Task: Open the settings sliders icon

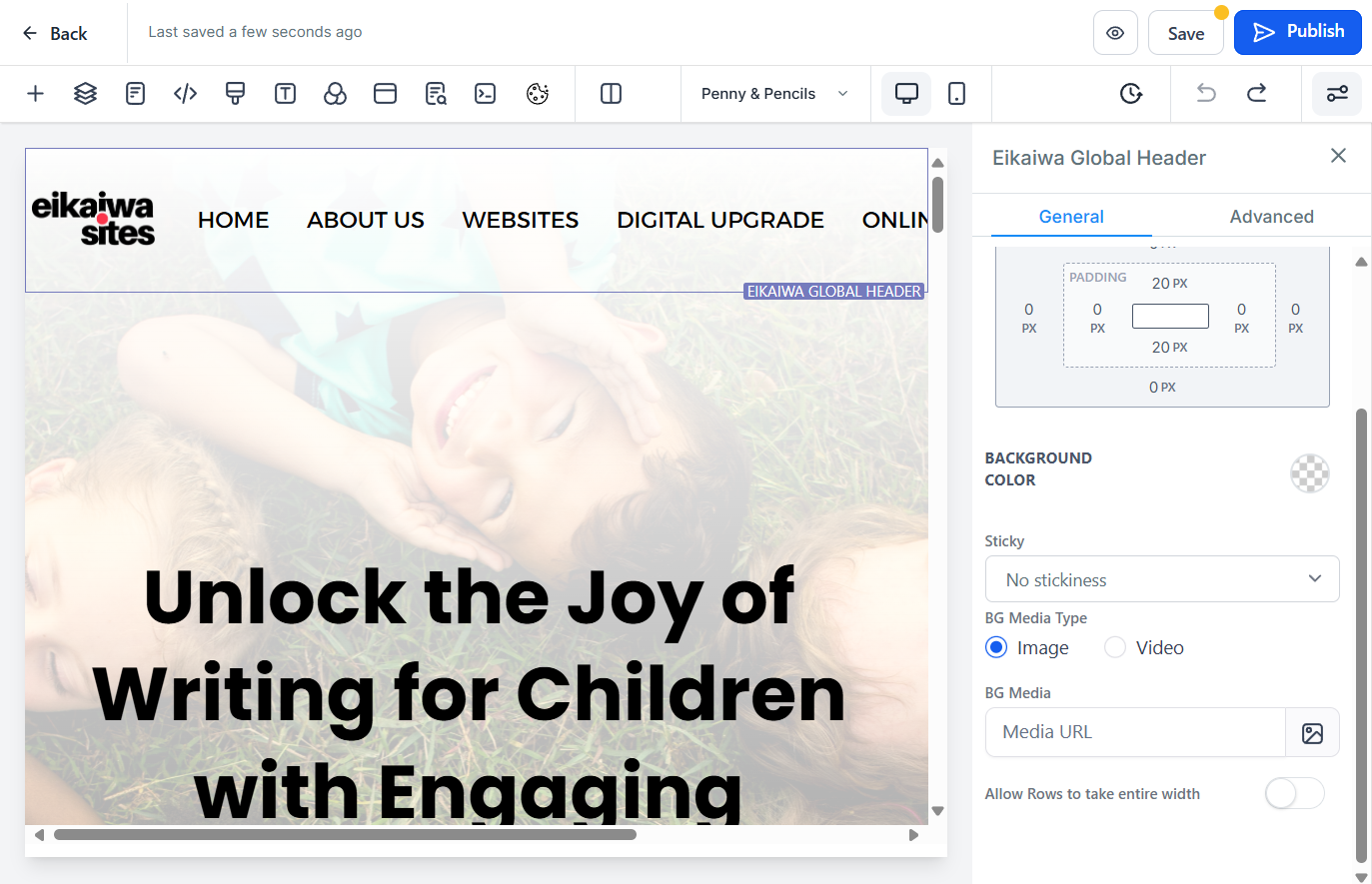Action: point(1337,94)
